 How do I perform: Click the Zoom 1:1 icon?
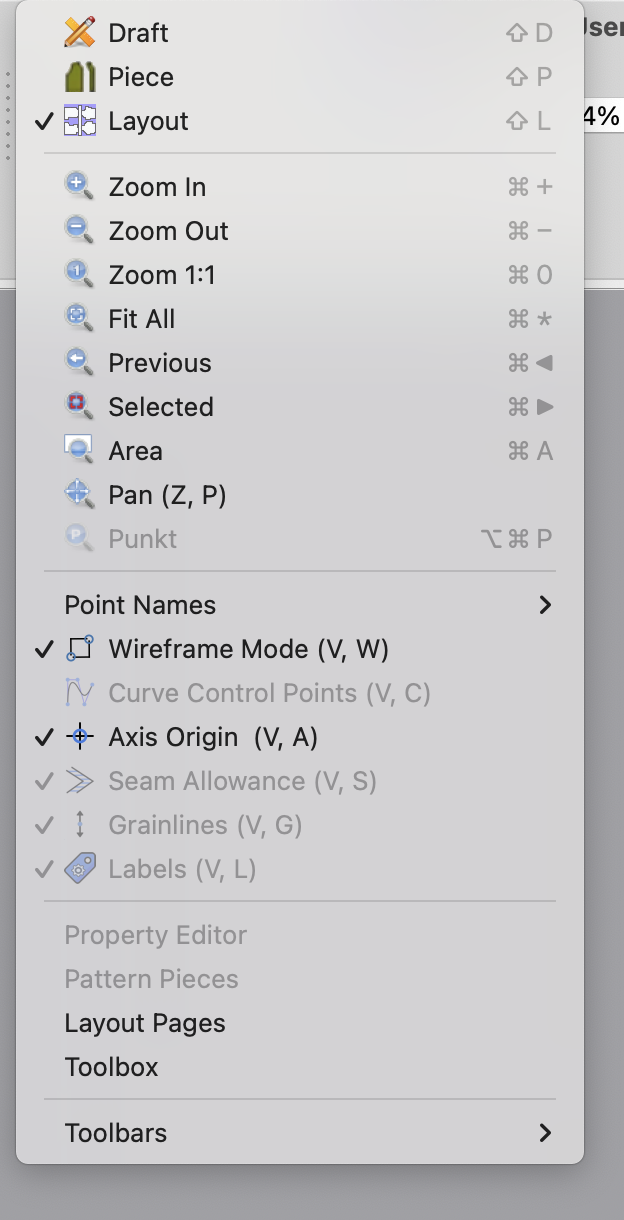[x=79, y=275]
